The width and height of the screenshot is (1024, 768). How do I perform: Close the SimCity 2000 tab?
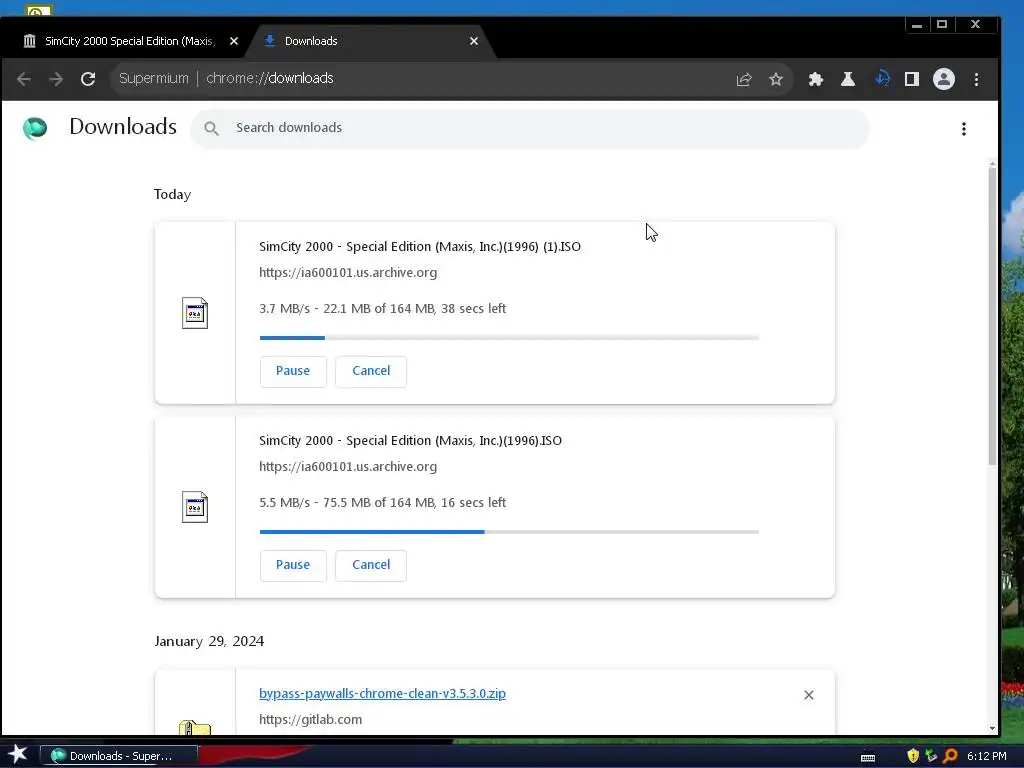(234, 41)
